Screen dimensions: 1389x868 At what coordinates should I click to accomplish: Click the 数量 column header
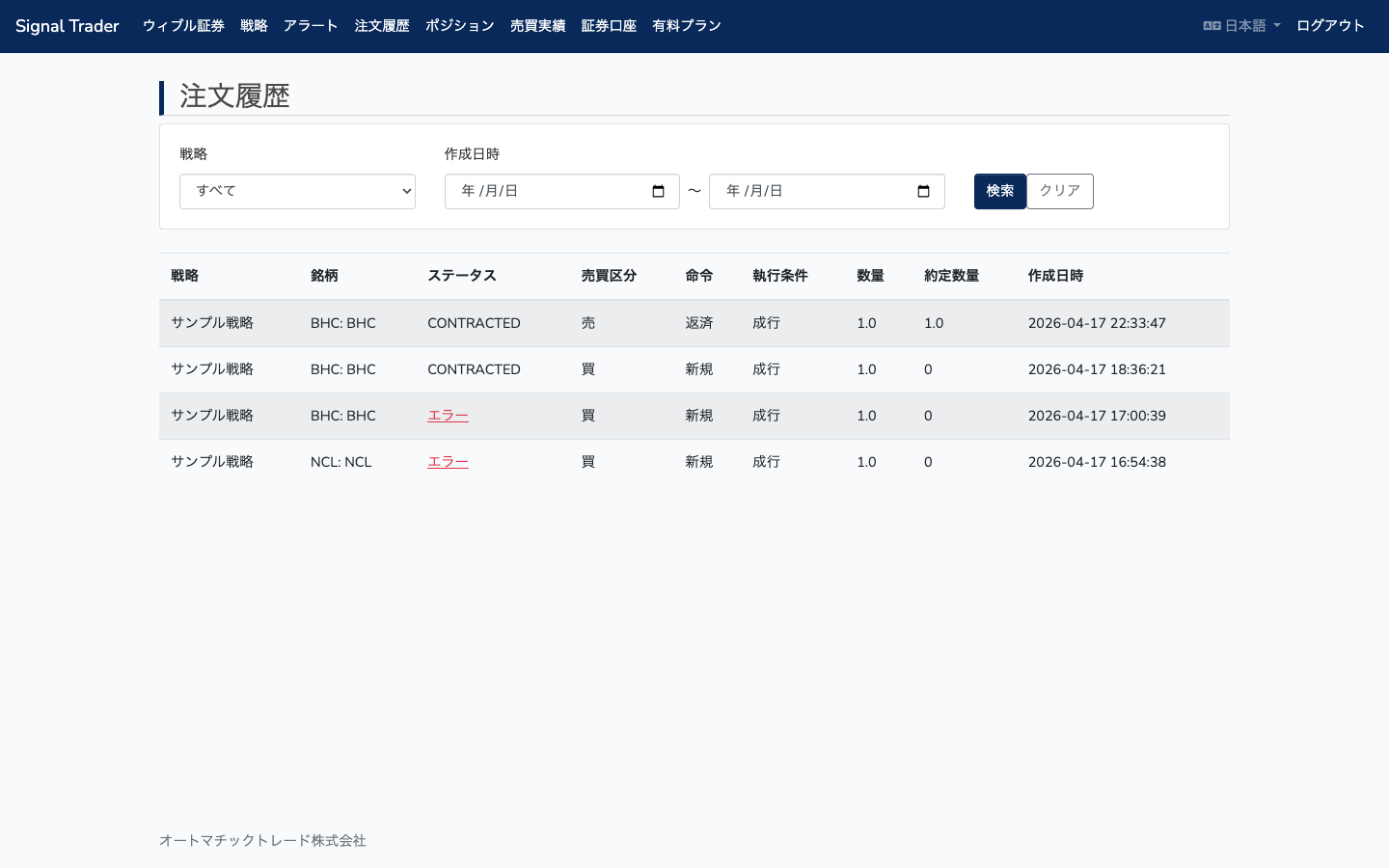pos(870,276)
